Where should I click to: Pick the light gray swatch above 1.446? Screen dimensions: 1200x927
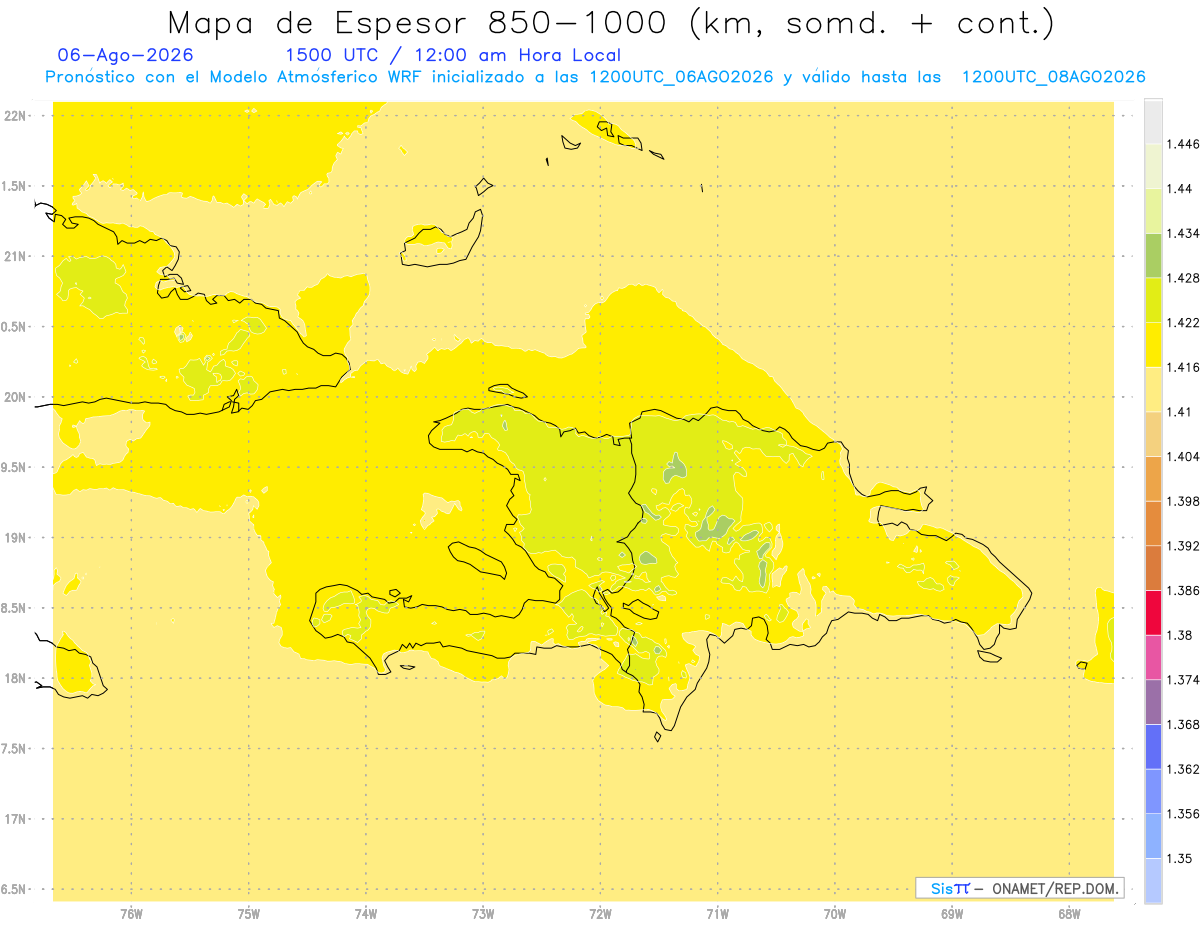tap(1153, 121)
